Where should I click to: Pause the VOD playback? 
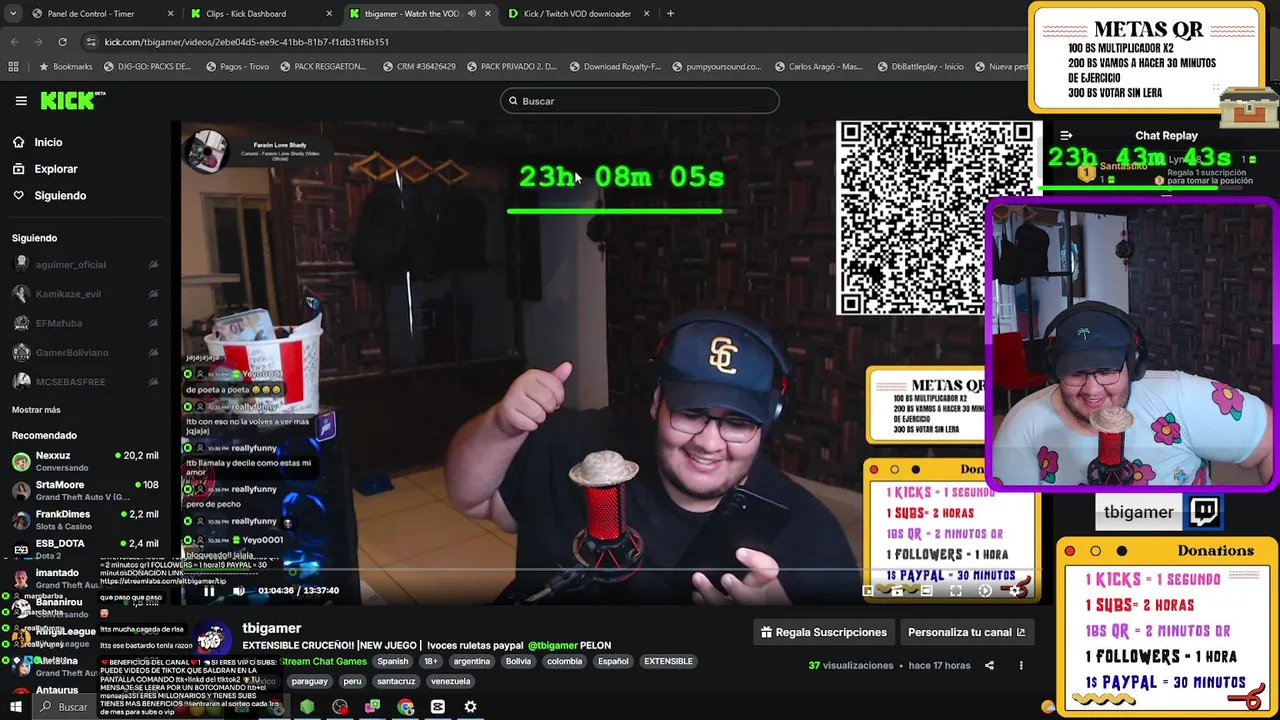pyautogui.click(x=209, y=591)
